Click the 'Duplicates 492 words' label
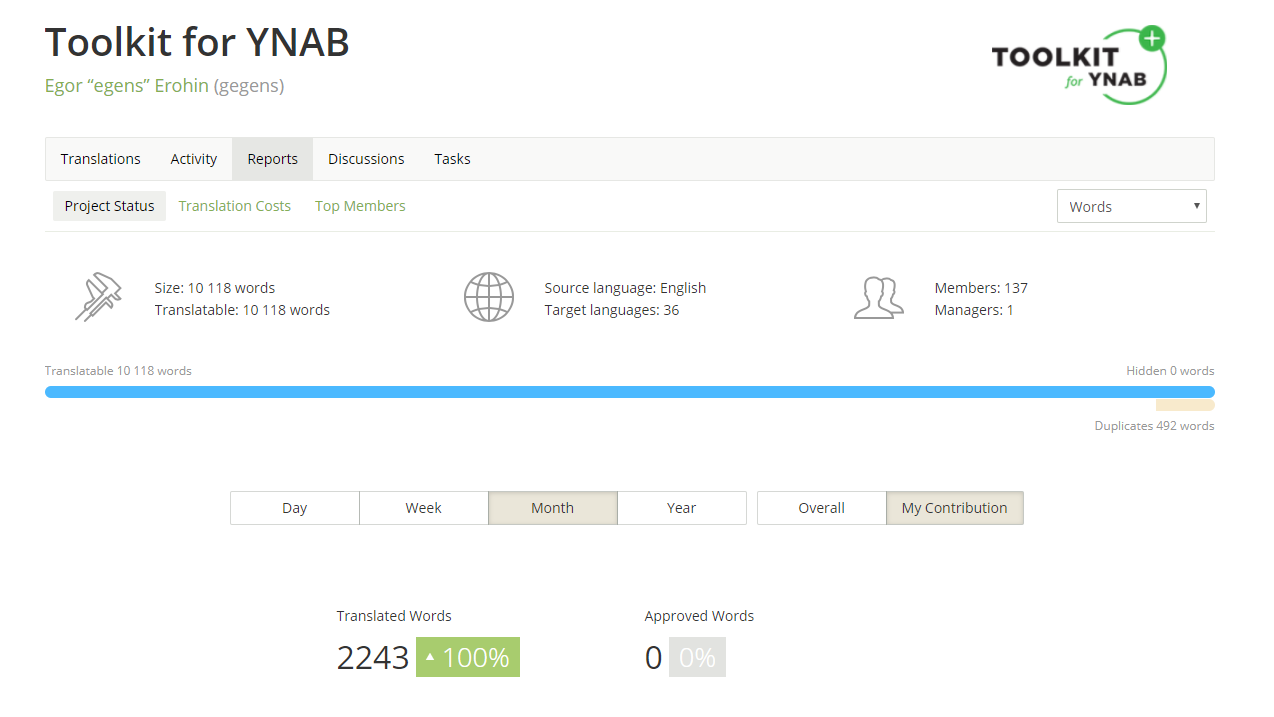The width and height of the screenshot is (1274, 717). tap(1155, 426)
